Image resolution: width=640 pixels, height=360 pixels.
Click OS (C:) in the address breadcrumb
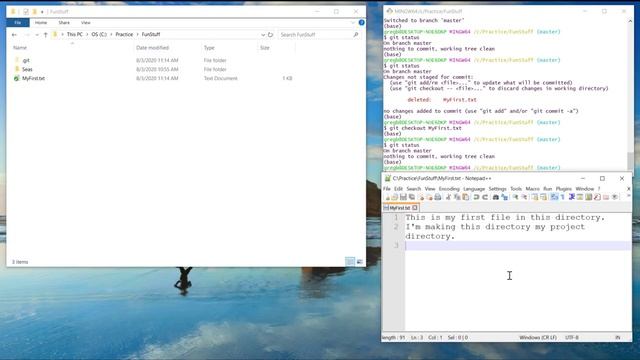coord(99,35)
